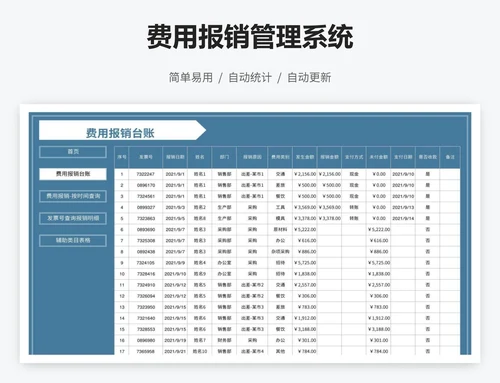Viewport: 500px width, 383px height.
Task: Click the 费用报销台账 banner title
Action: point(120,133)
